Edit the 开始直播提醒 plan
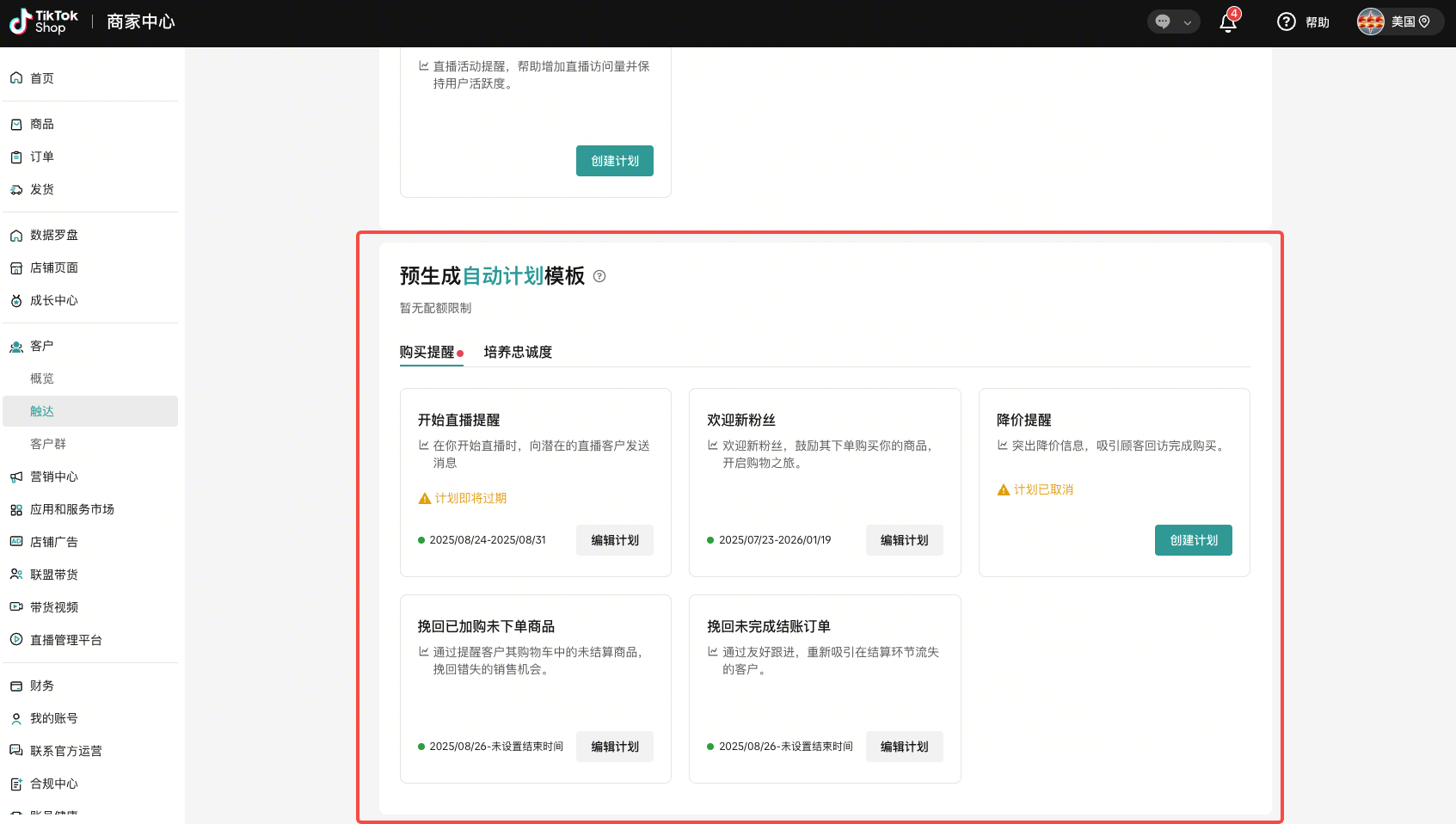1456x824 pixels. click(x=614, y=540)
